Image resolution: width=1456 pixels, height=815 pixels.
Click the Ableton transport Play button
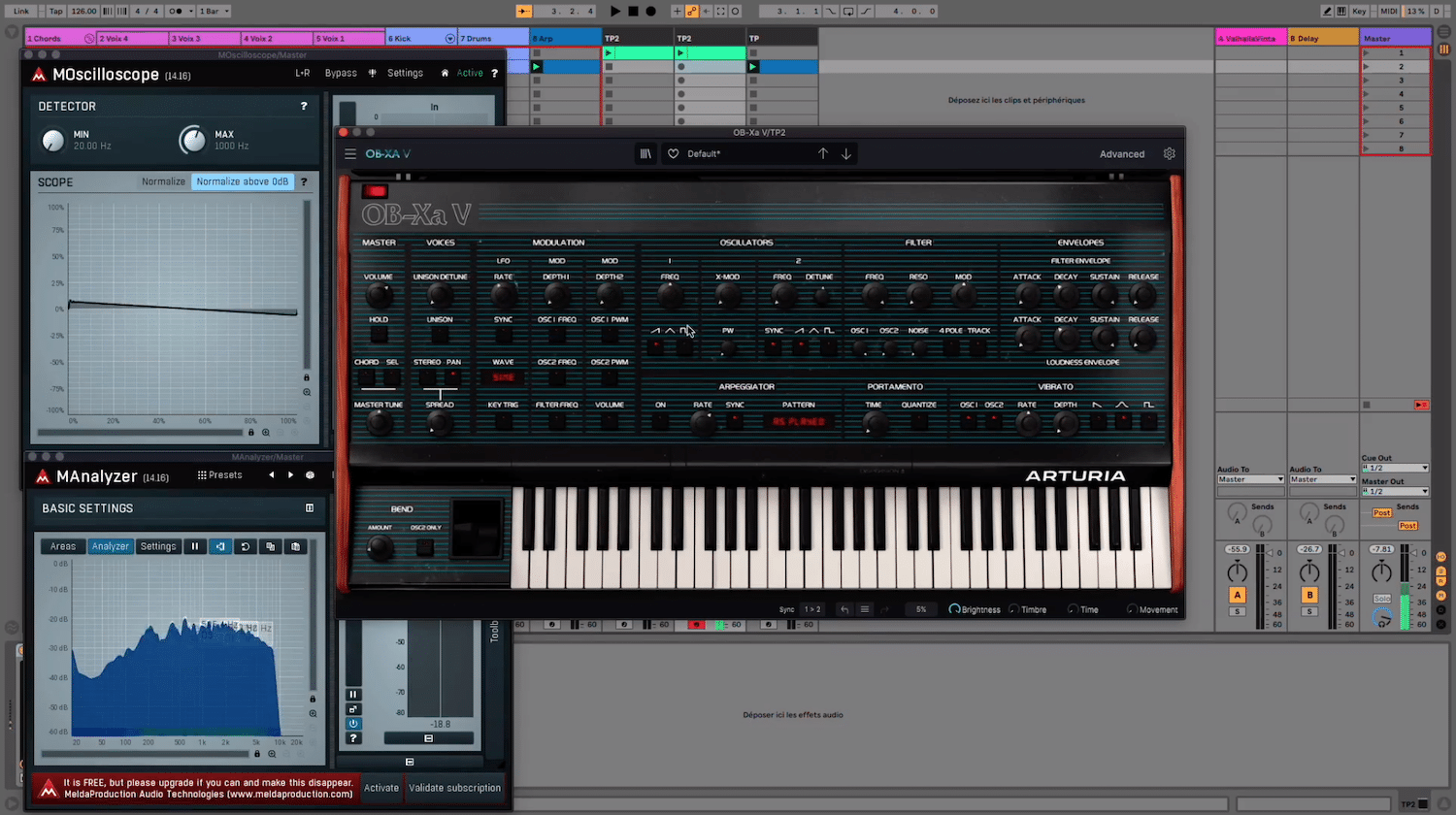(x=615, y=12)
